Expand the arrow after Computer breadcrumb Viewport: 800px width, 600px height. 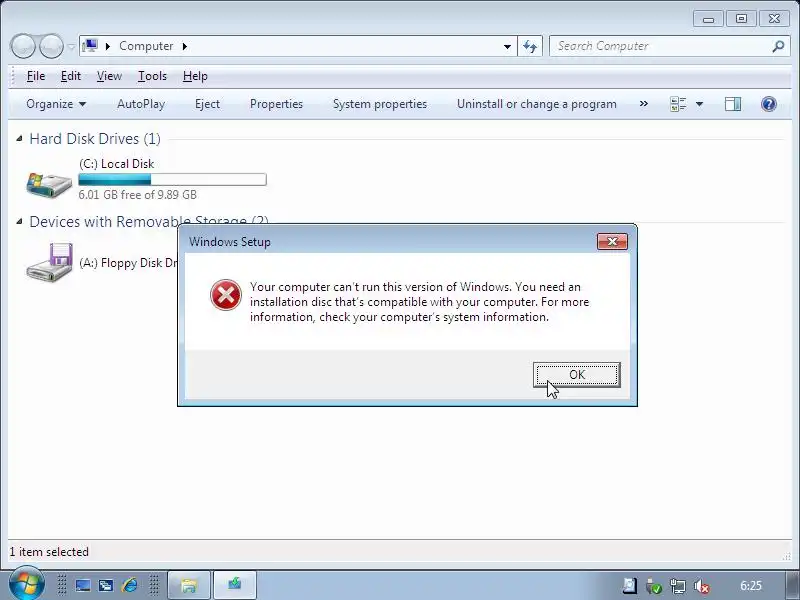185,46
